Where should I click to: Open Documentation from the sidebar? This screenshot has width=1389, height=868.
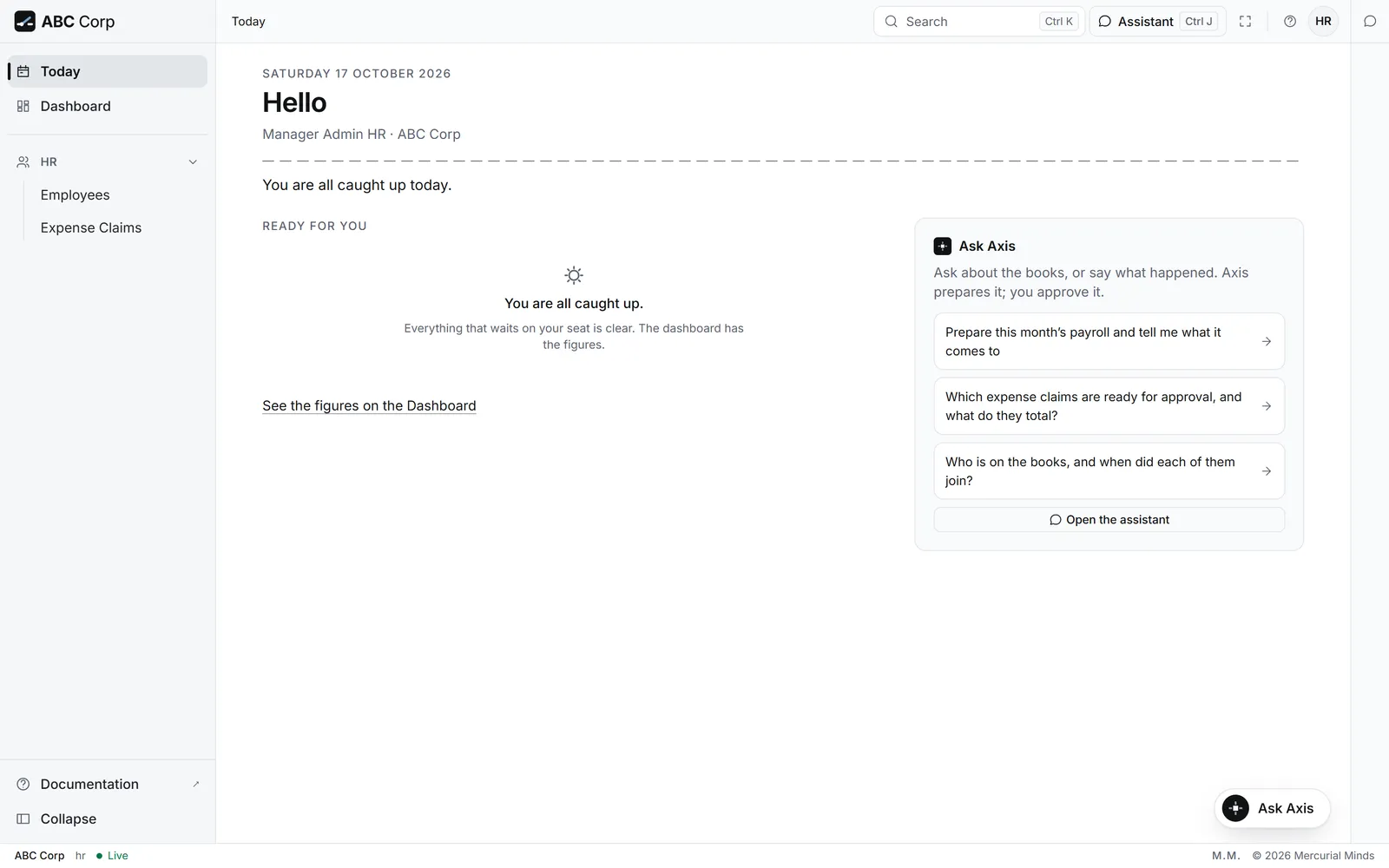click(108, 784)
